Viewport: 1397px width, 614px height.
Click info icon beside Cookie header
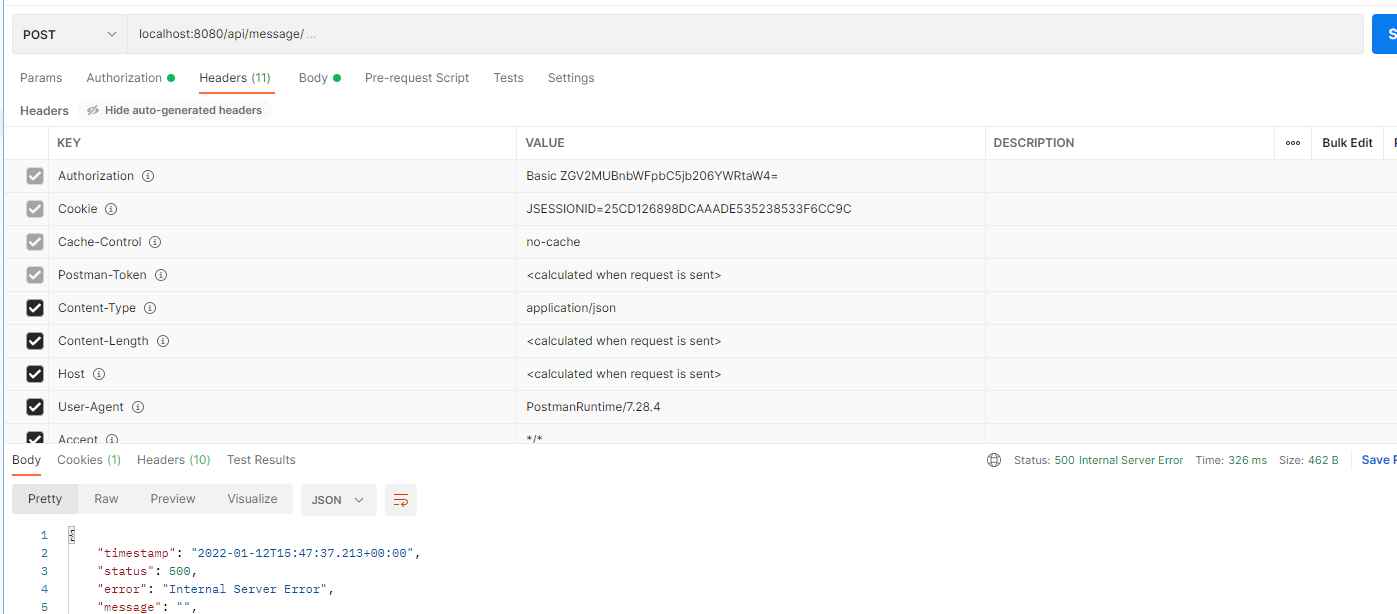point(111,209)
